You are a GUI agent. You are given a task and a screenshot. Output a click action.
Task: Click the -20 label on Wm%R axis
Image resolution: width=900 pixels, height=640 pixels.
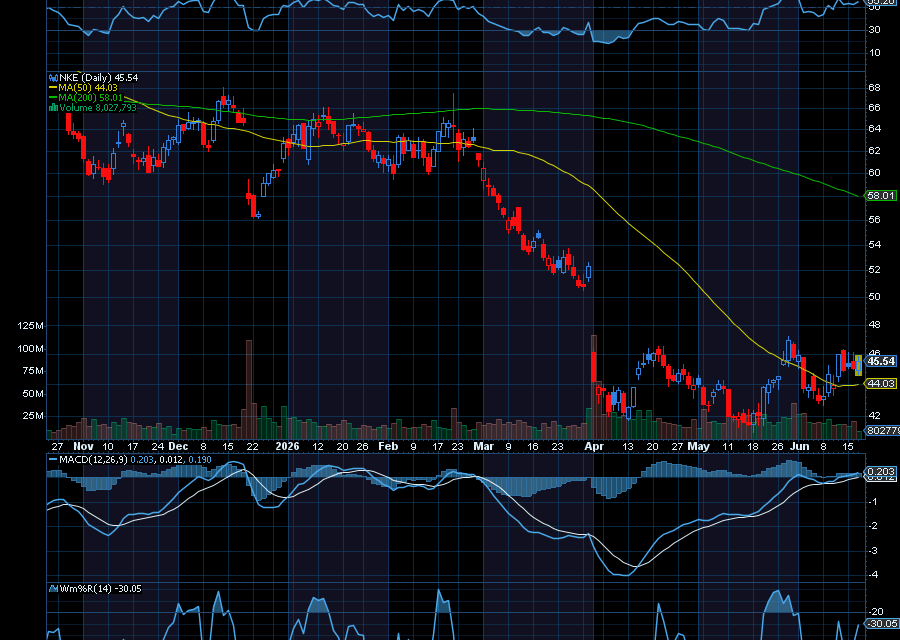pyautogui.click(x=876, y=612)
